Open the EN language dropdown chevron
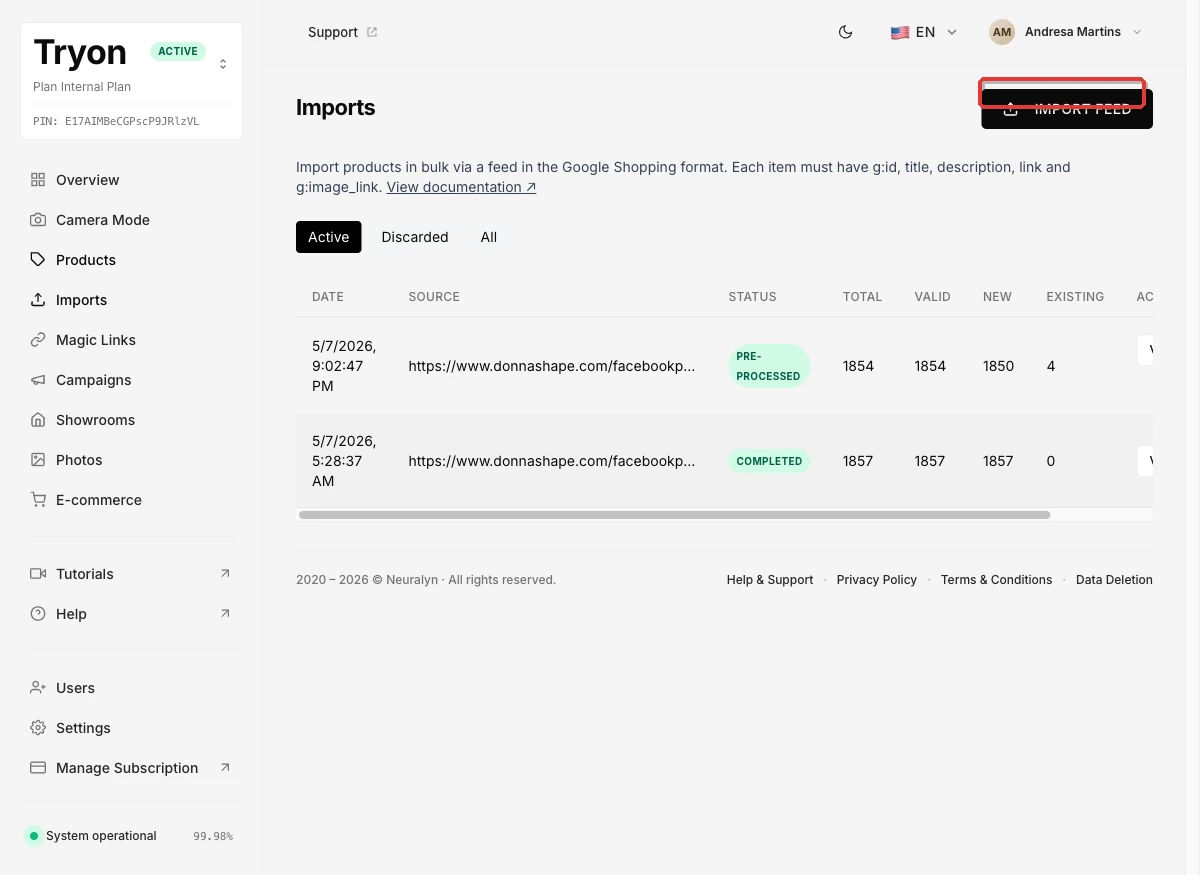The height and width of the screenshot is (875, 1200). [x=952, y=32]
